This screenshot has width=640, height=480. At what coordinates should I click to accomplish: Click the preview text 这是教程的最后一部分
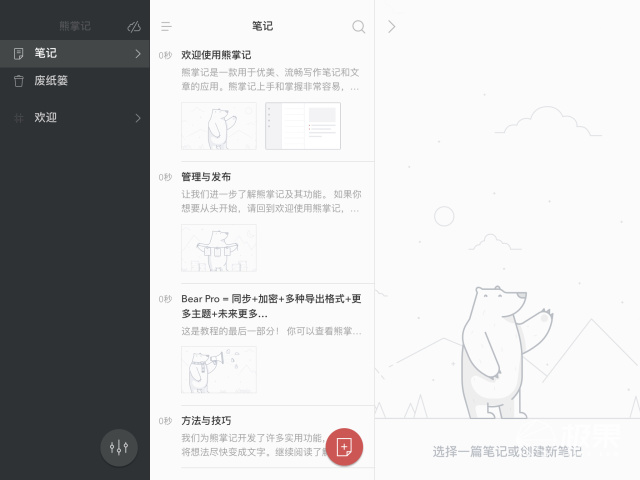271,331
